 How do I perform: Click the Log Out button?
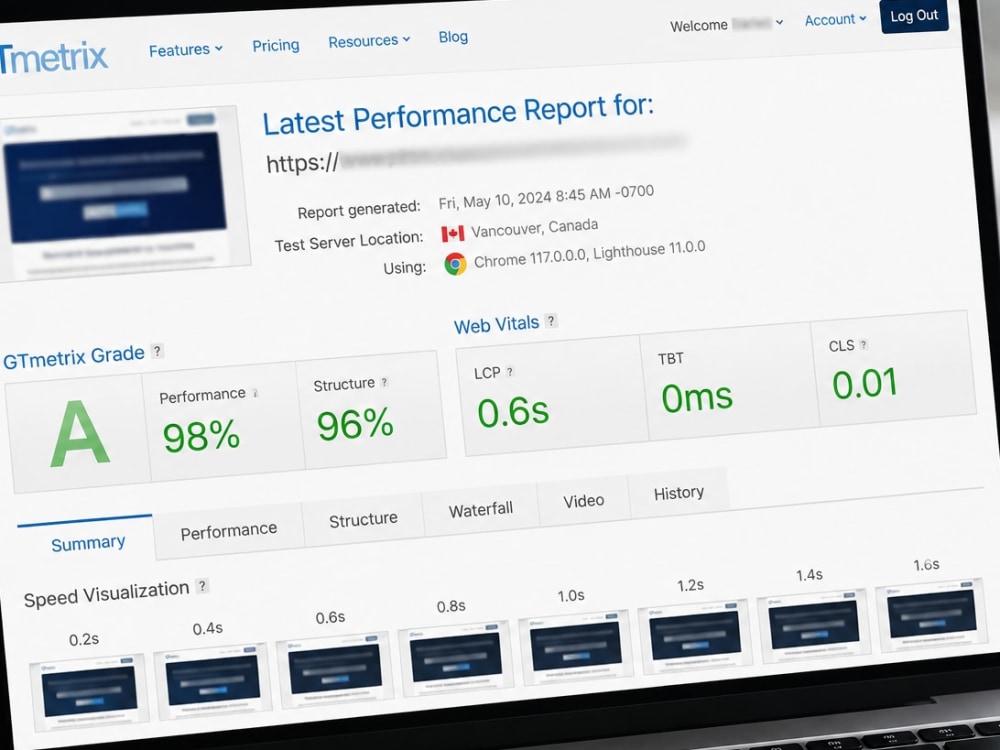914,15
